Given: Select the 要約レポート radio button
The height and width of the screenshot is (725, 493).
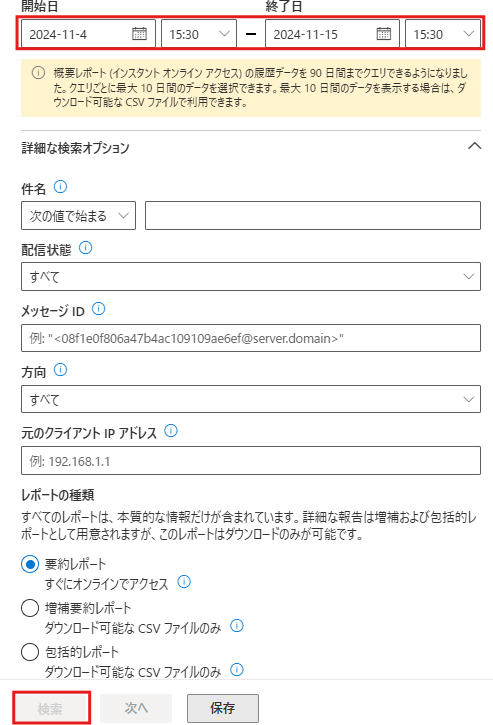Looking at the screenshot, I should 30,564.
